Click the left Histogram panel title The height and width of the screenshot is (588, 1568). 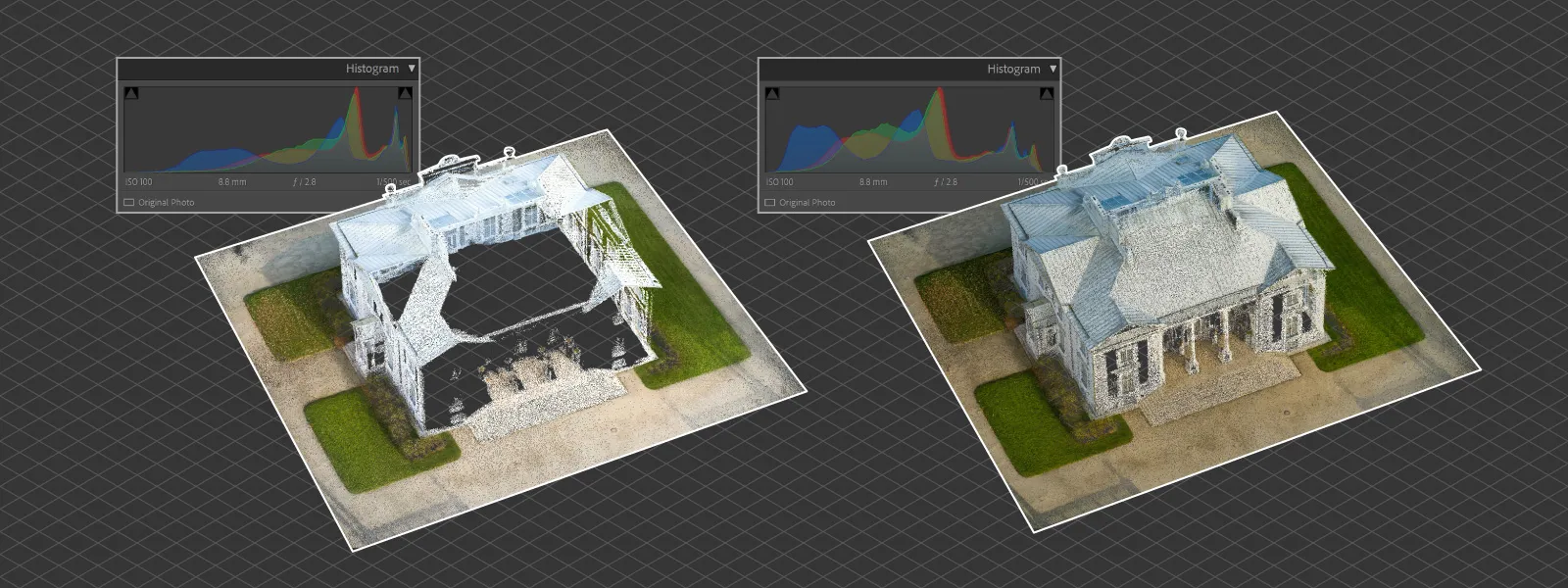(372, 69)
